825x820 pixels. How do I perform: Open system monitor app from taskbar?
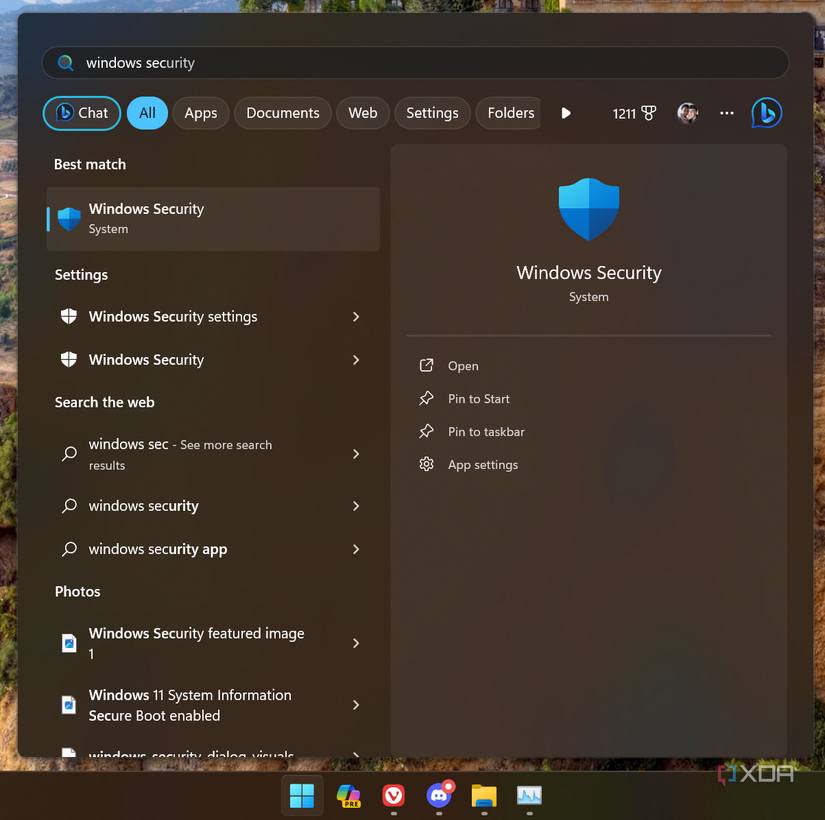[529, 795]
